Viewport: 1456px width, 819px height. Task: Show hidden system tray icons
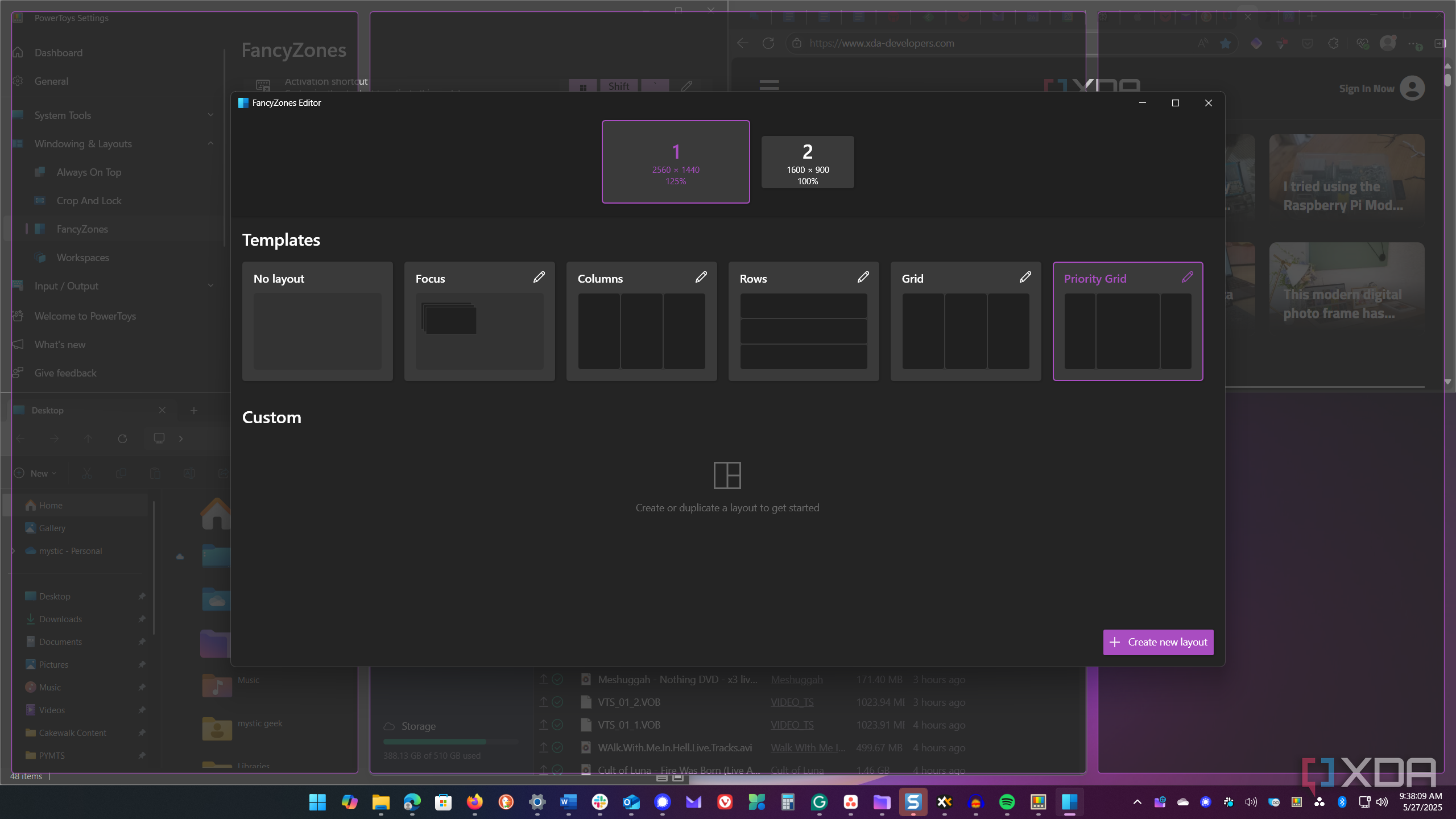[1137, 802]
